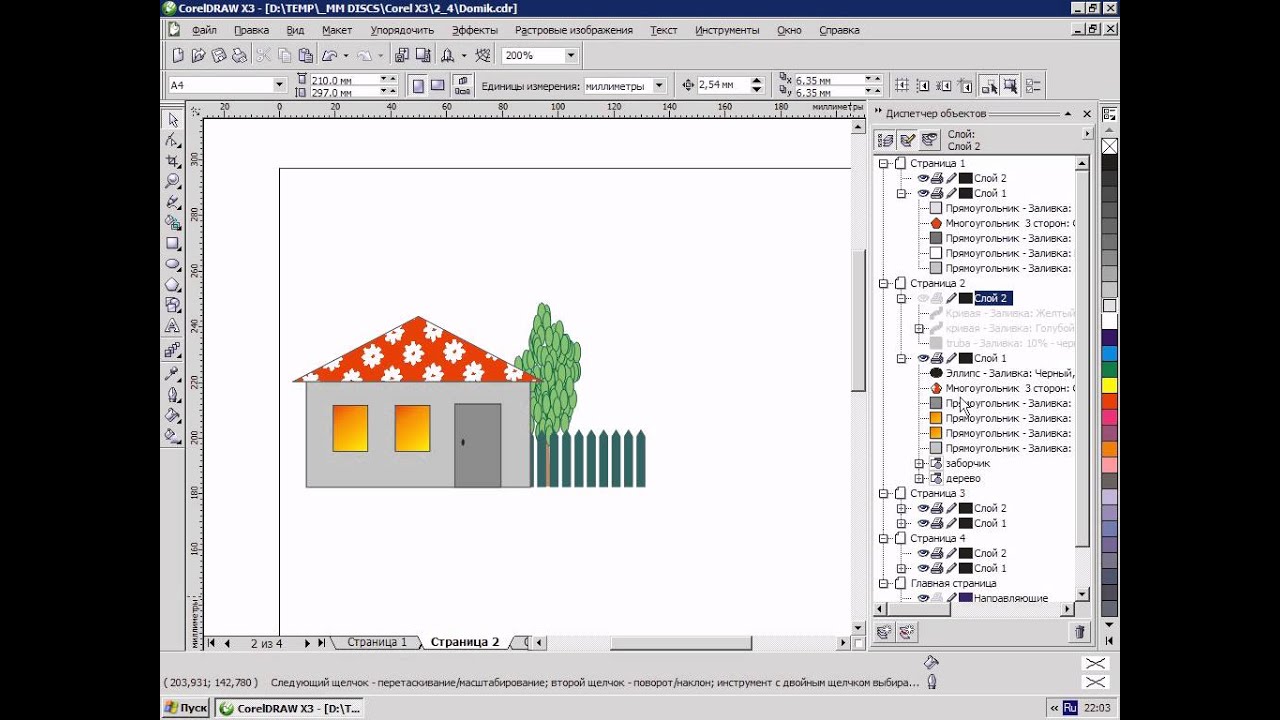
Task: Toggle printer icon of Страница 1 Слой 1
Action: click(937, 193)
